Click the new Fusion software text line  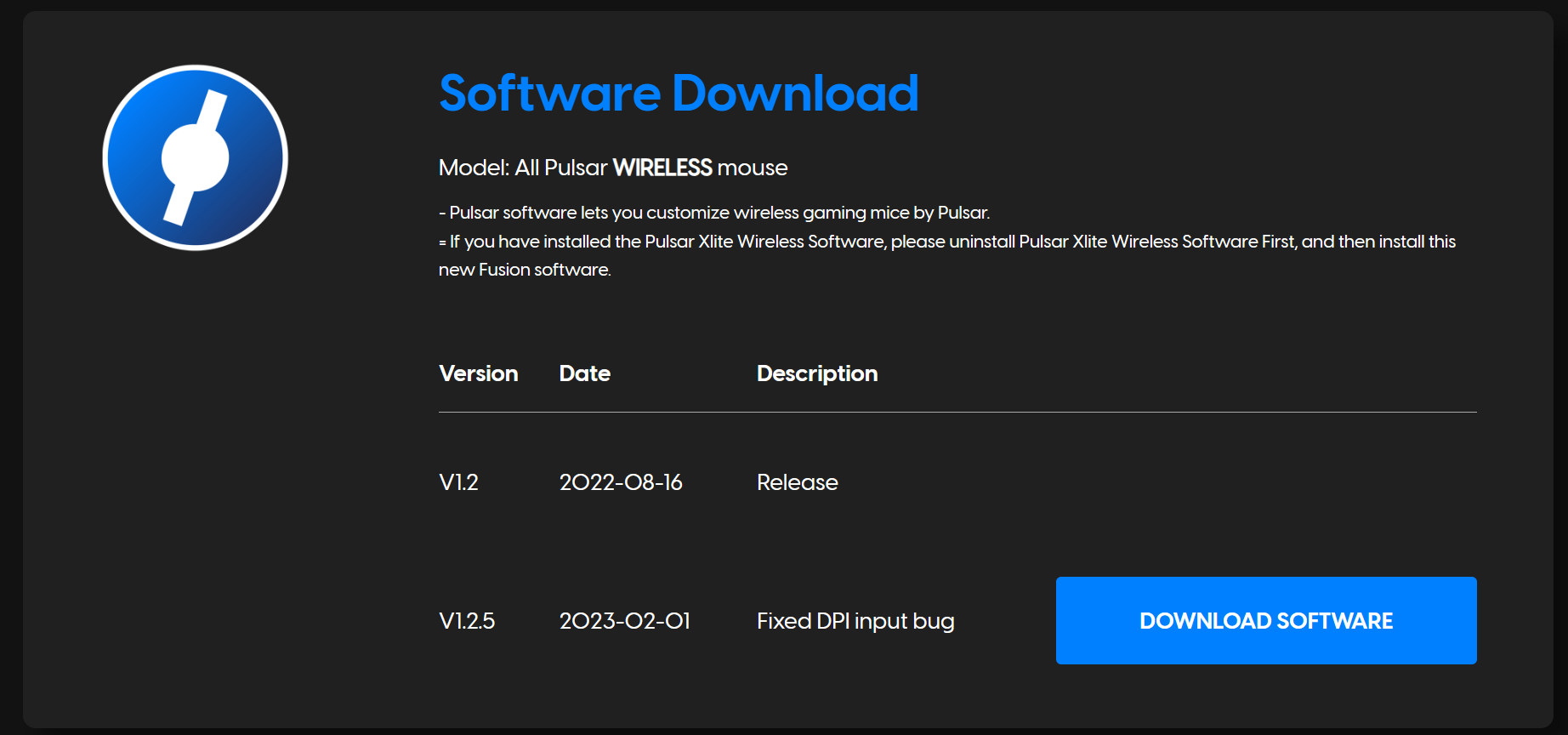point(525,270)
